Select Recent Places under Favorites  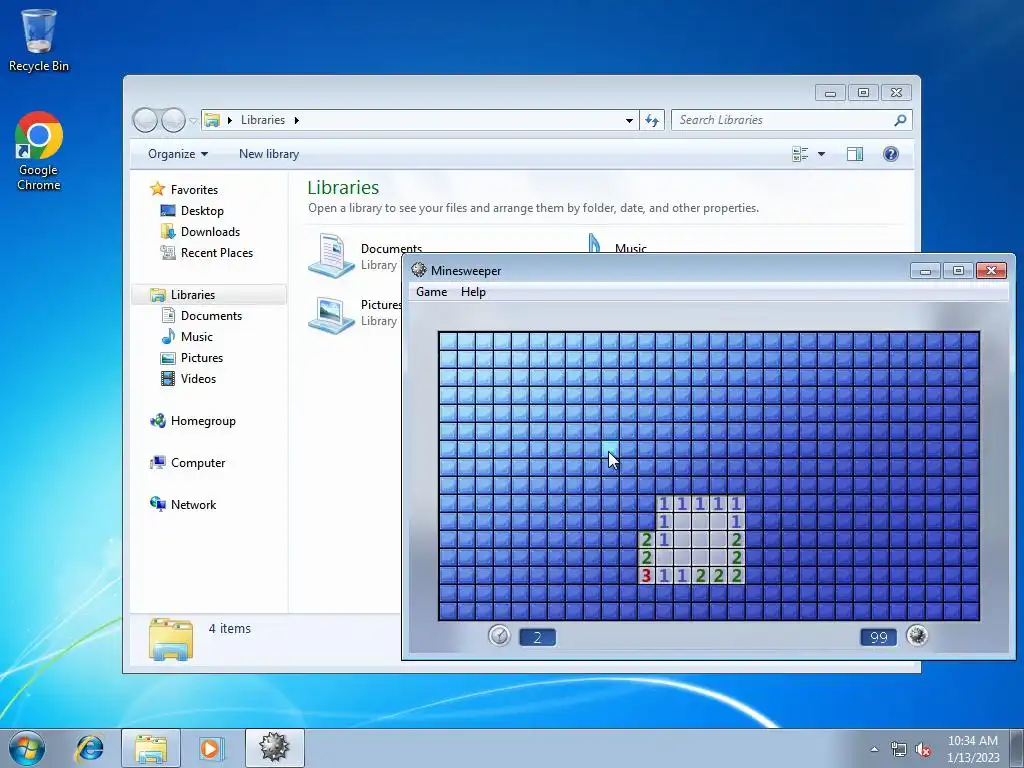click(x=216, y=252)
